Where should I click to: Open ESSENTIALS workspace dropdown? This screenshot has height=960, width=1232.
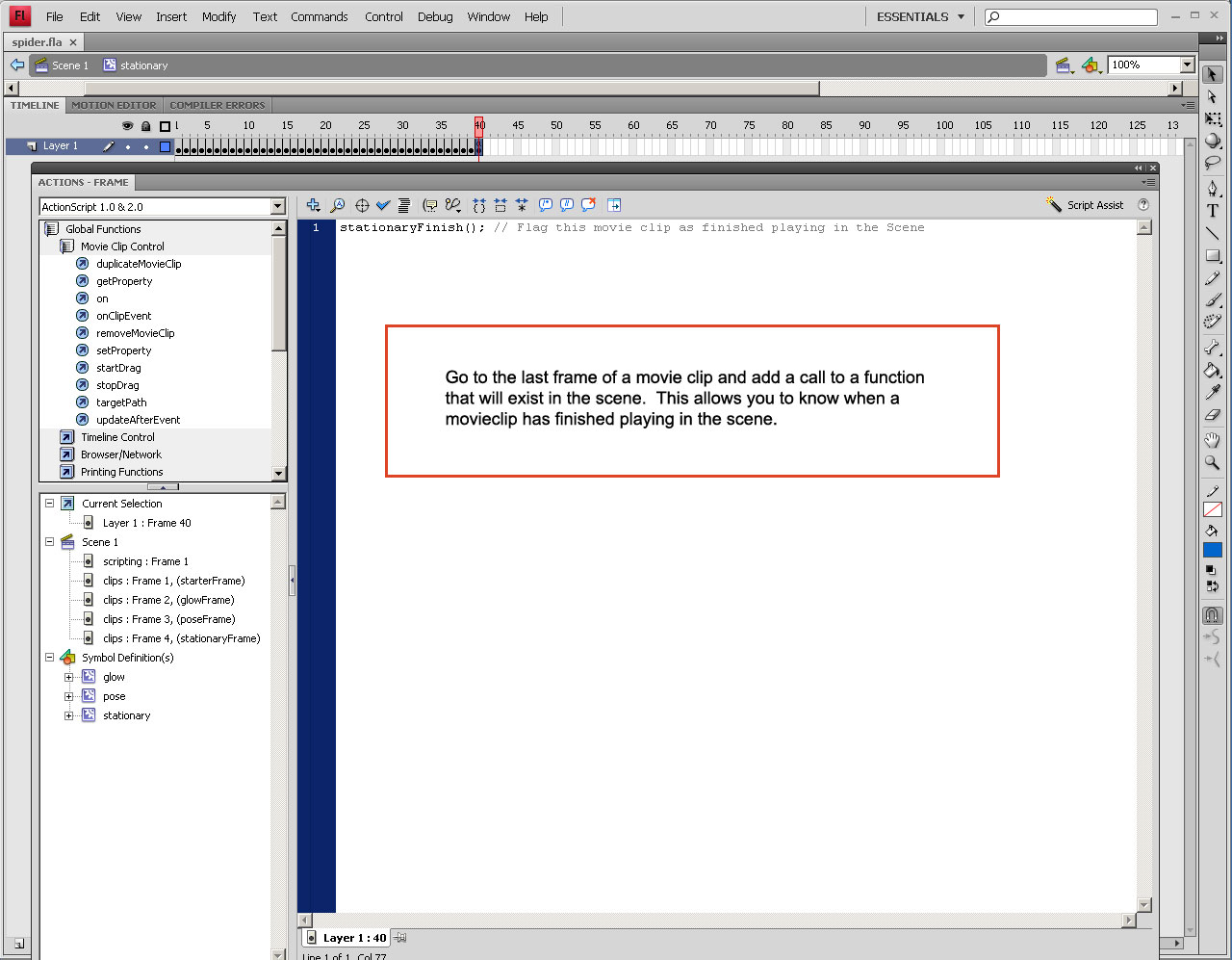click(920, 17)
